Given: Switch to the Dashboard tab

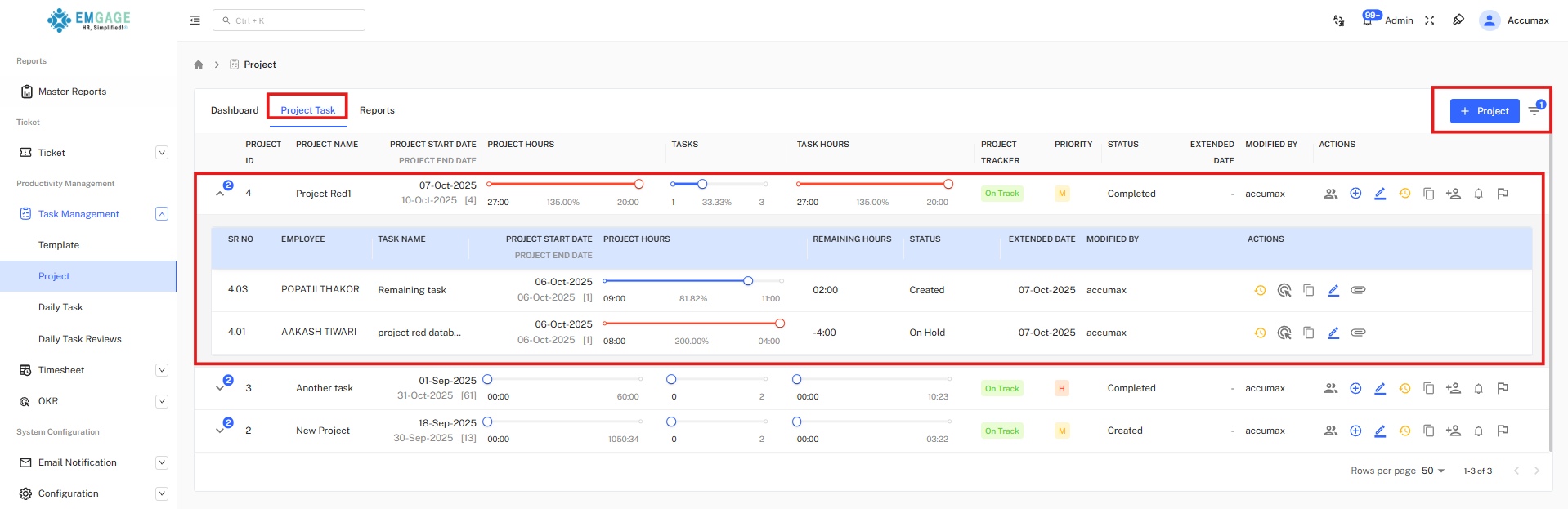Looking at the screenshot, I should 235,110.
